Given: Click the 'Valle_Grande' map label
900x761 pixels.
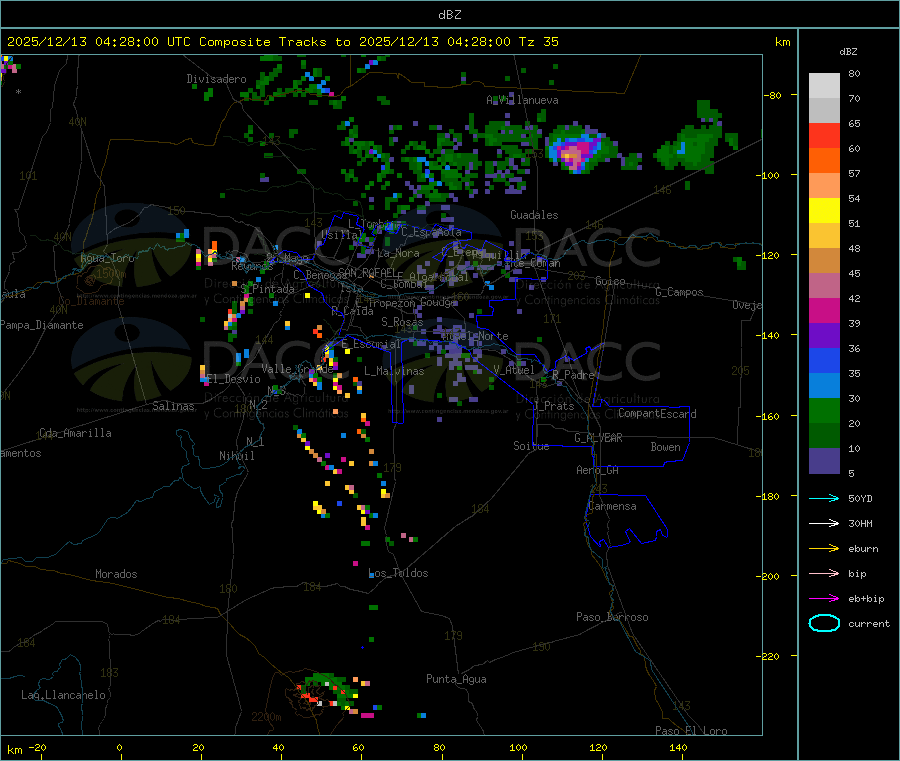Looking at the screenshot, I should coord(297,368).
